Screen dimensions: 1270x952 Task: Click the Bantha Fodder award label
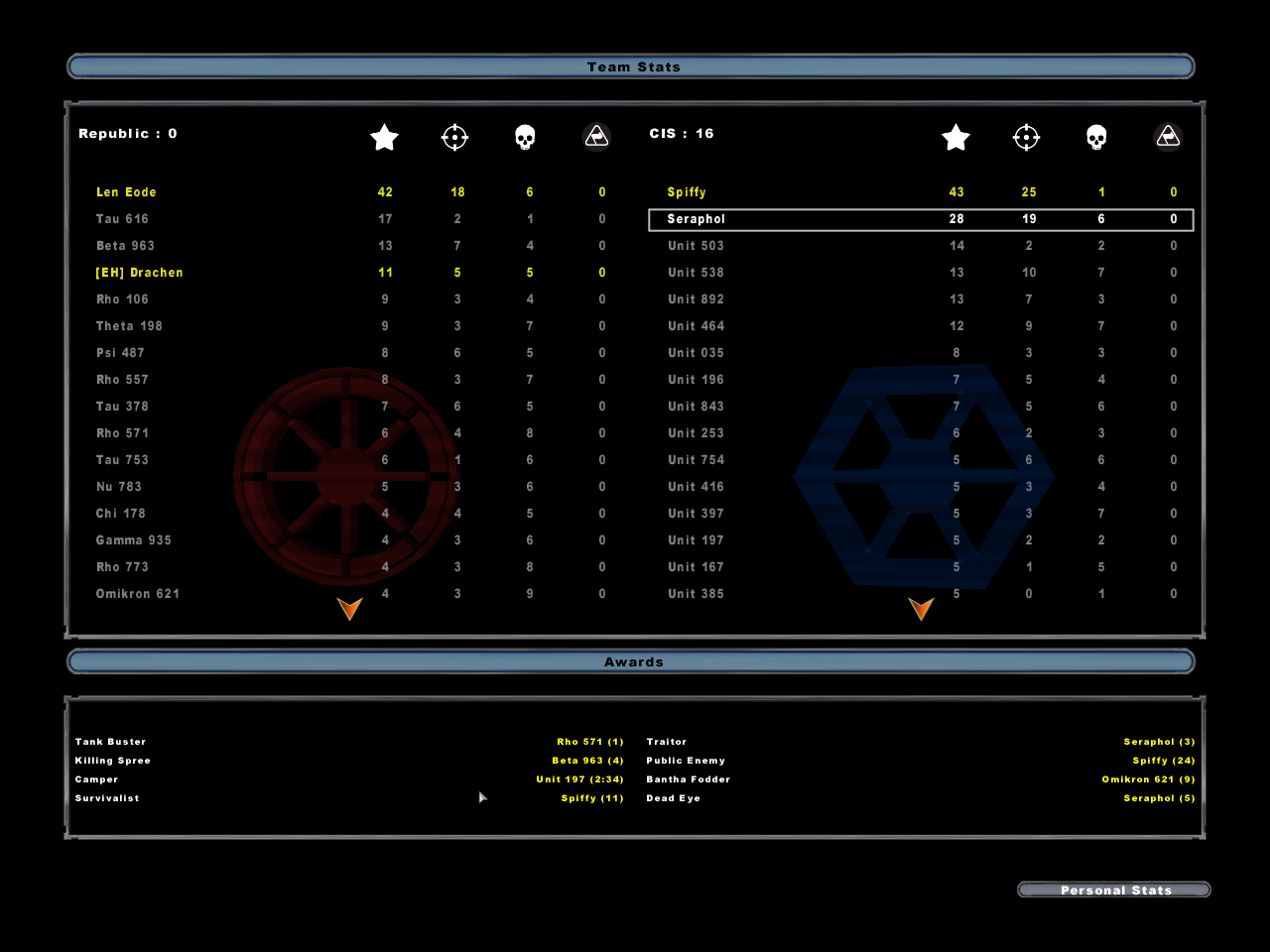(x=689, y=779)
